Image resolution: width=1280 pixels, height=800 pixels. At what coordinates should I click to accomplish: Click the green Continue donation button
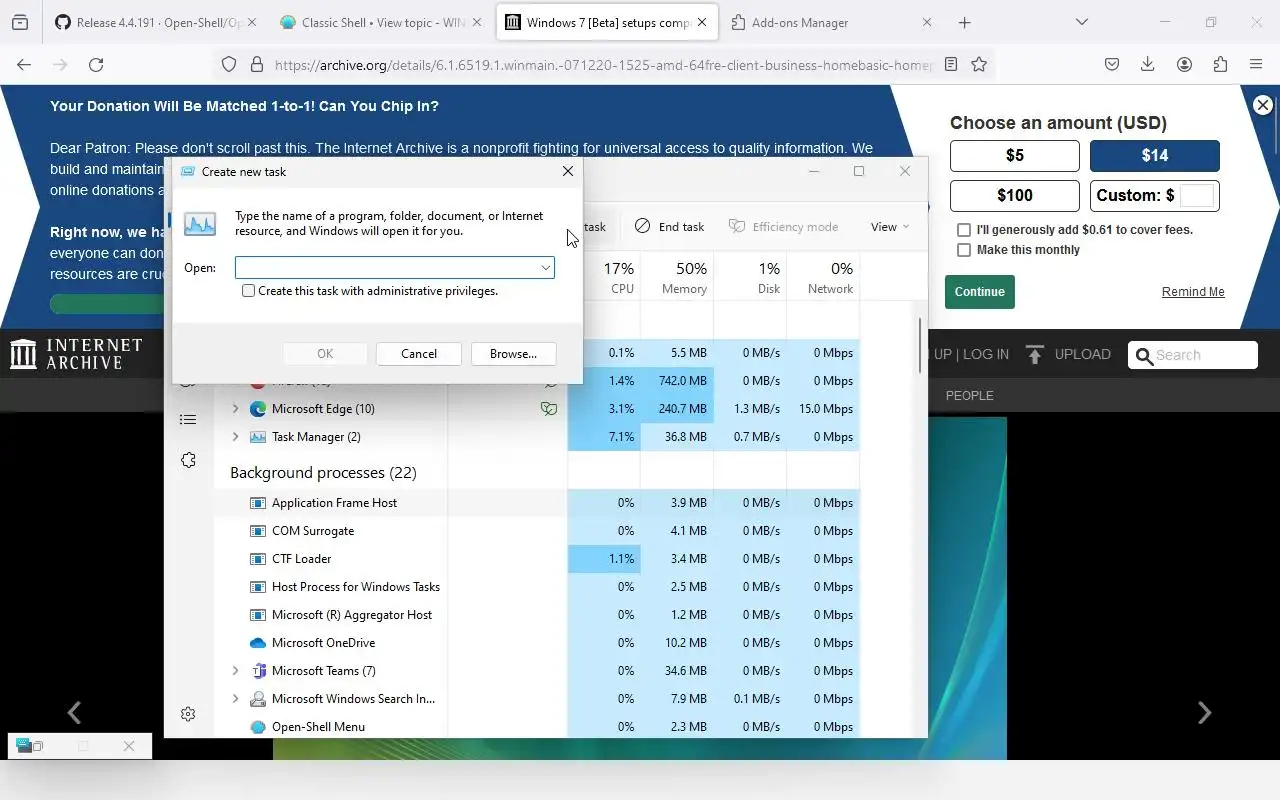coord(979,292)
